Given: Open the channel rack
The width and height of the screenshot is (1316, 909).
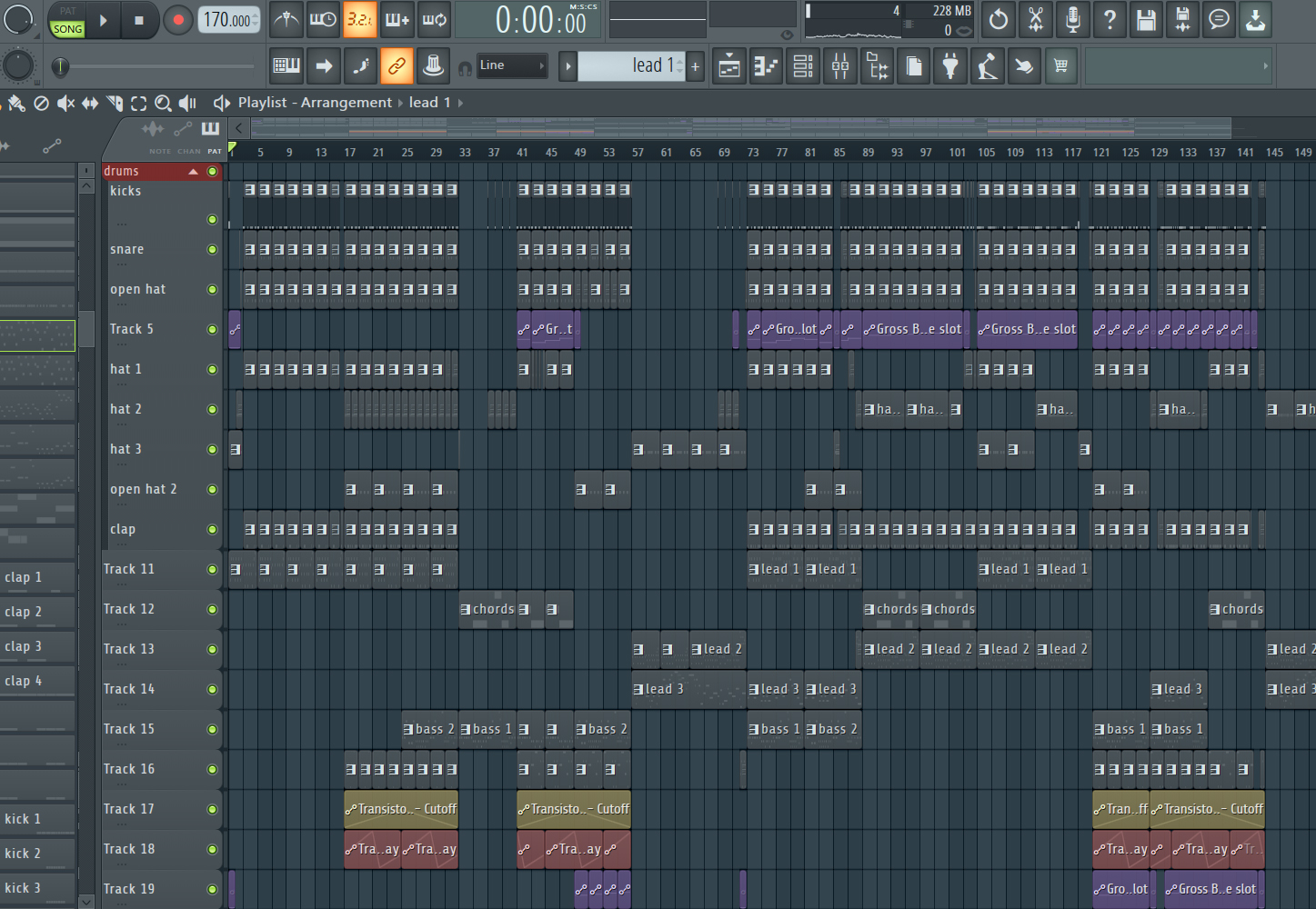Looking at the screenshot, I should click(x=803, y=65).
